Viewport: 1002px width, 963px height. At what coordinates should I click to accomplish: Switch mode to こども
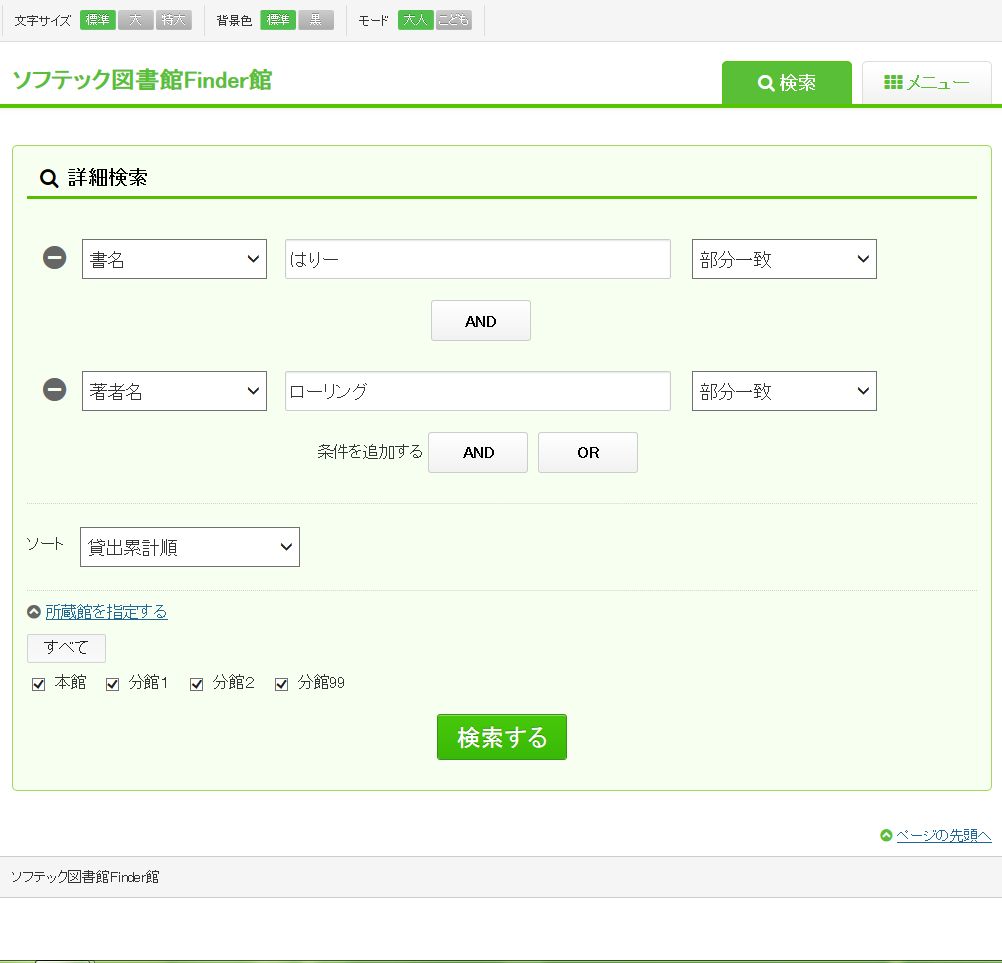point(453,20)
